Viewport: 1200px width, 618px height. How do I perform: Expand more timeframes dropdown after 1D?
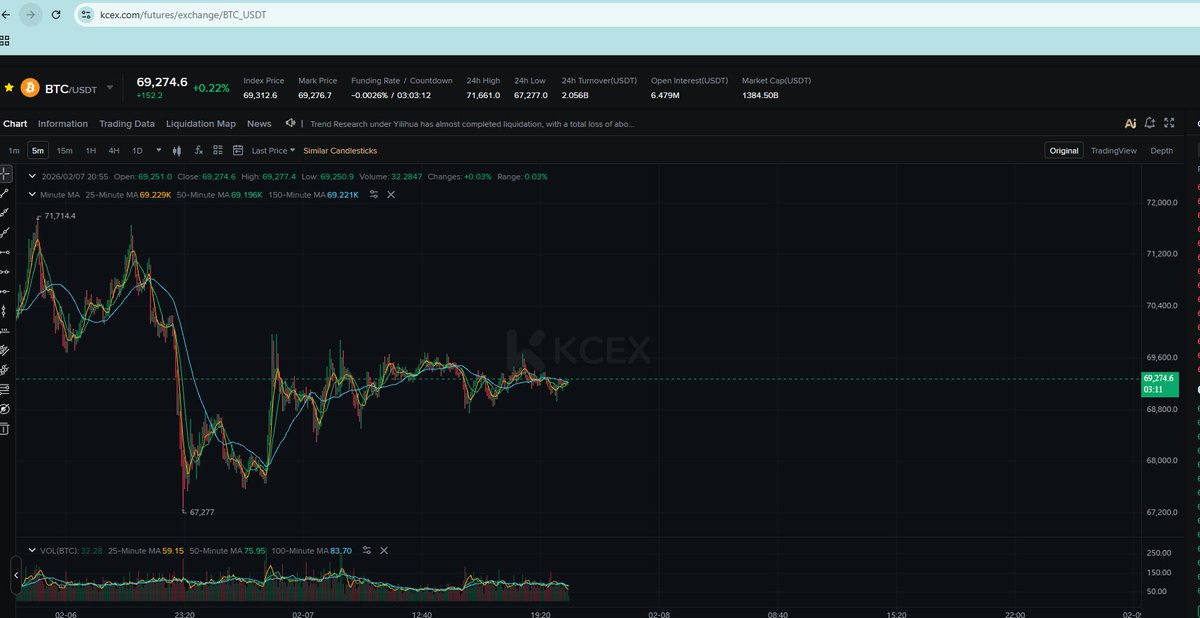click(157, 151)
